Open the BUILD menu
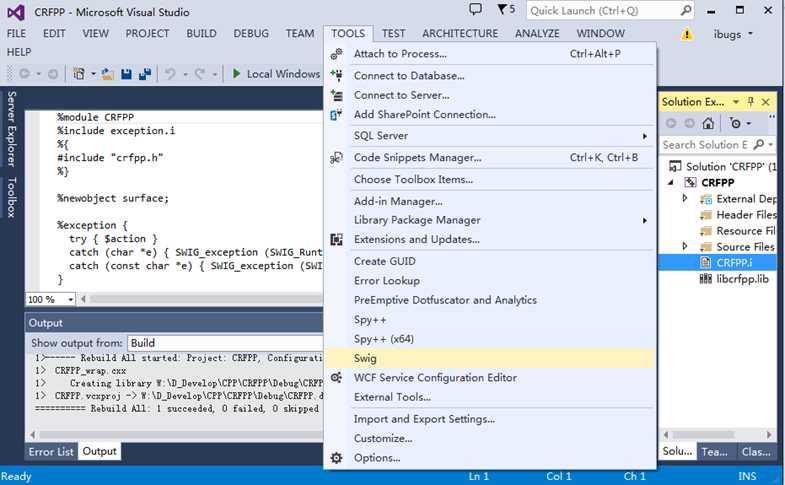The image size is (785, 485). (x=201, y=34)
